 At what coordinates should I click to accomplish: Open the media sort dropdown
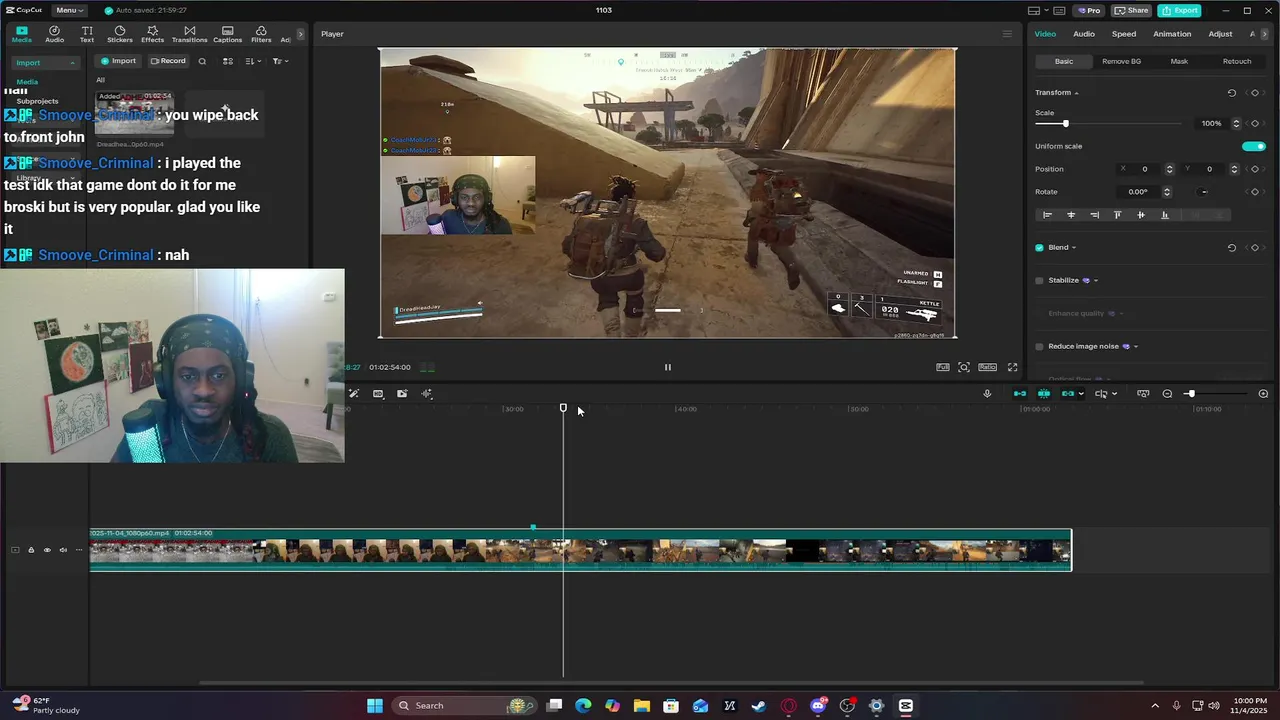pyautogui.click(x=253, y=61)
